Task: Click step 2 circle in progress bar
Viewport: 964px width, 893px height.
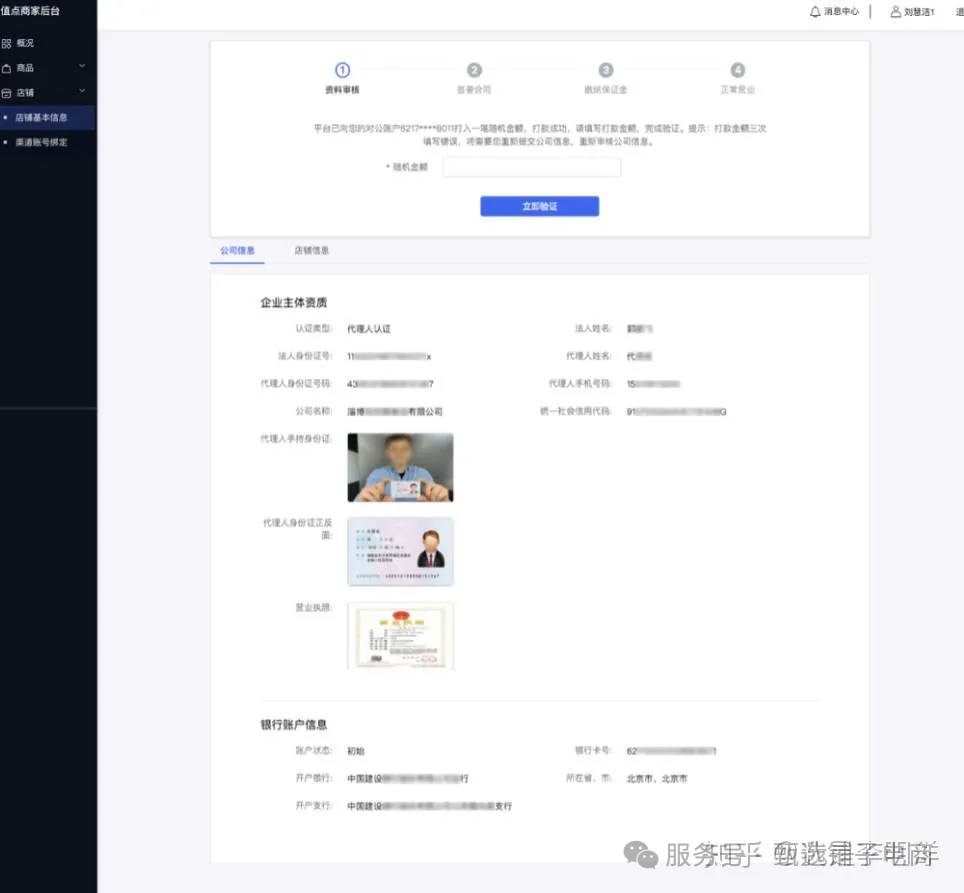Action: 474,70
